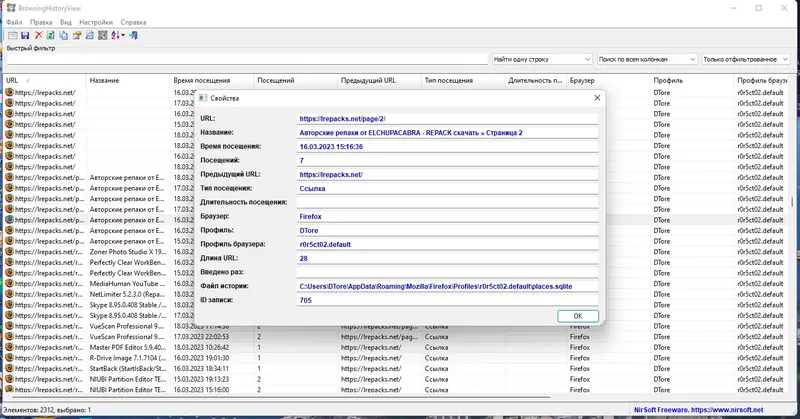Click the QR code toolbar icon
Viewport: 800px width, 419px height.
pyautogui.click(x=103, y=35)
